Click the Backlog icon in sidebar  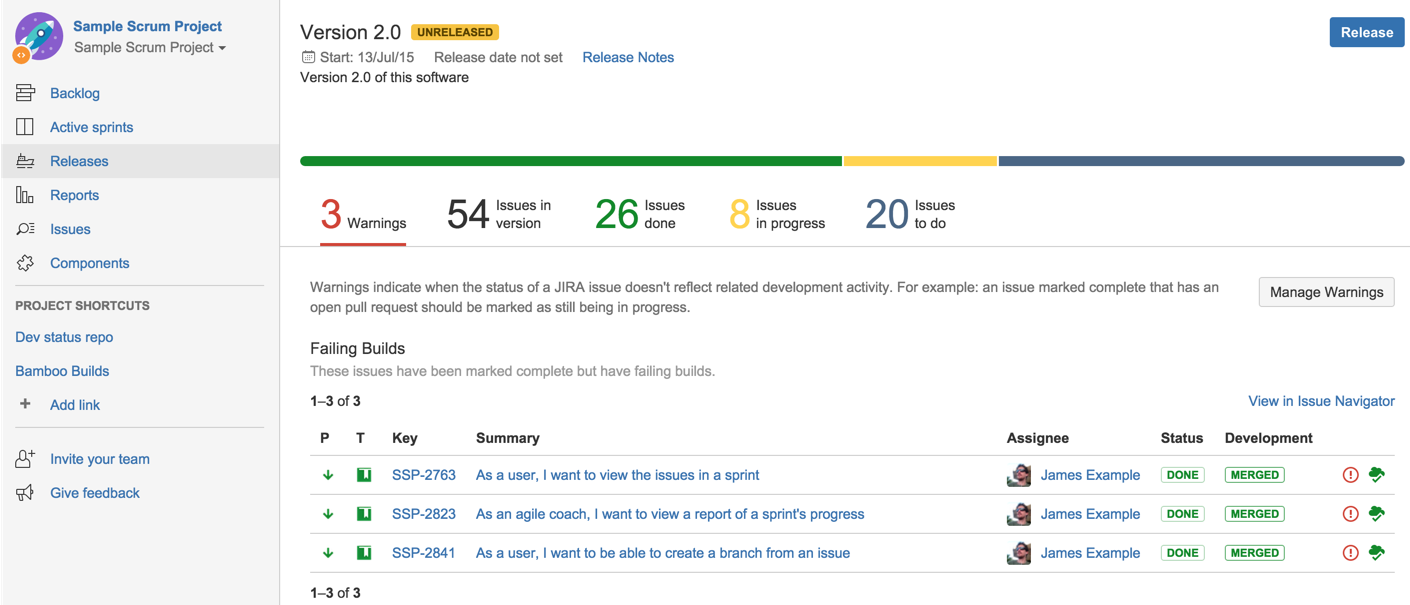click(25, 93)
